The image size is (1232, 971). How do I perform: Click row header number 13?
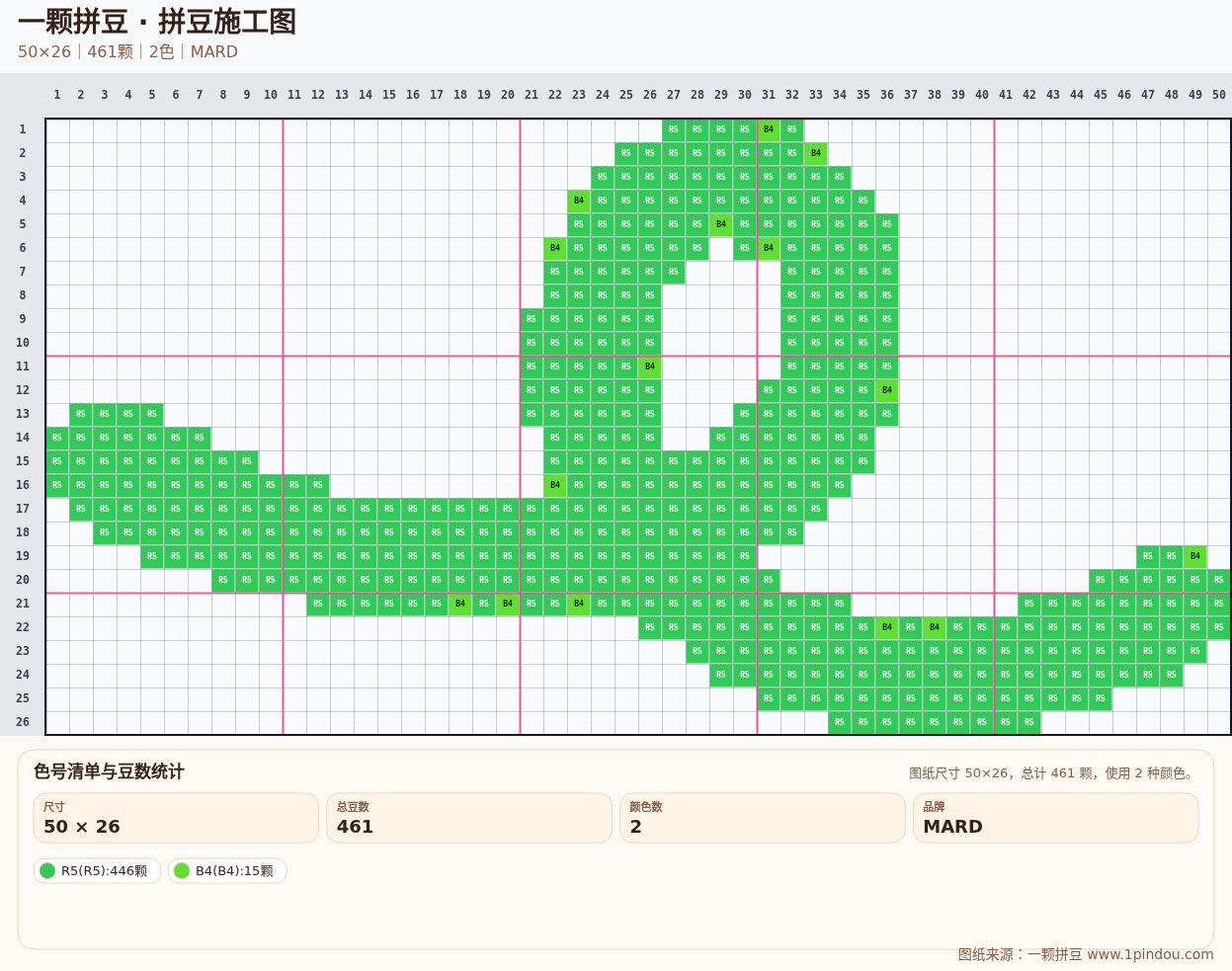tap(23, 414)
